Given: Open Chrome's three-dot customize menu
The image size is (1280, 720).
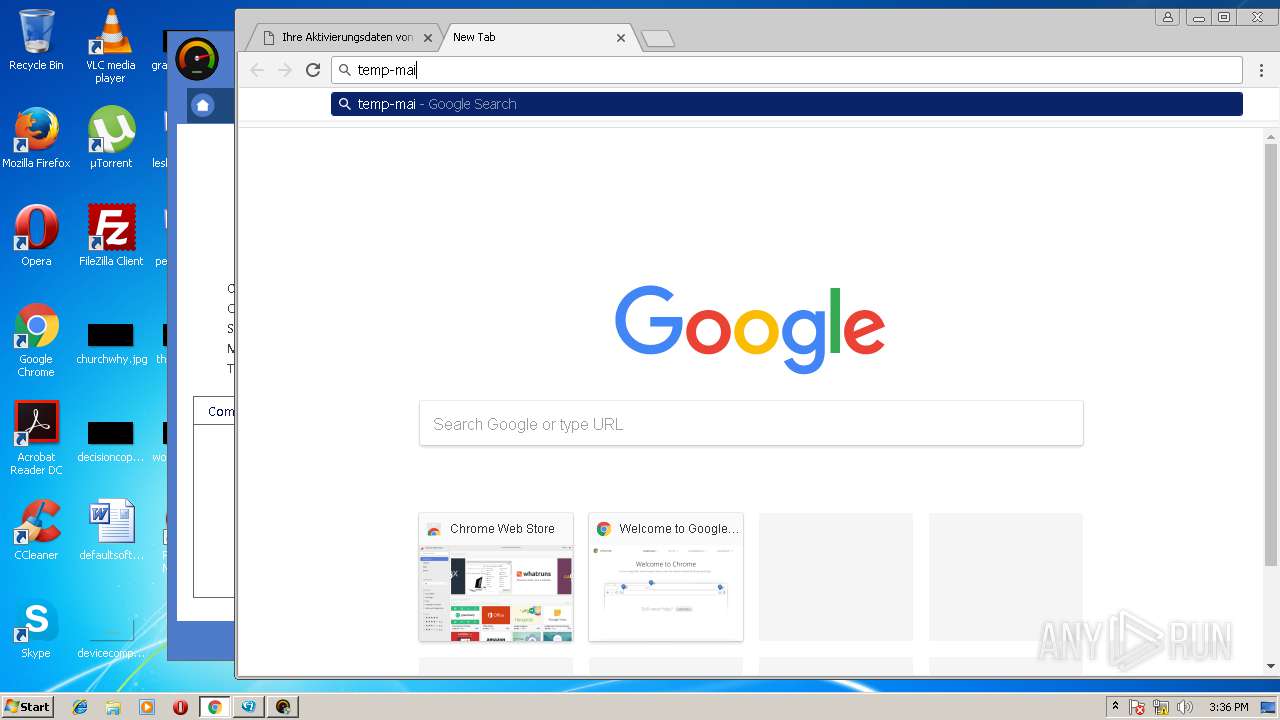Looking at the screenshot, I should coord(1261,70).
